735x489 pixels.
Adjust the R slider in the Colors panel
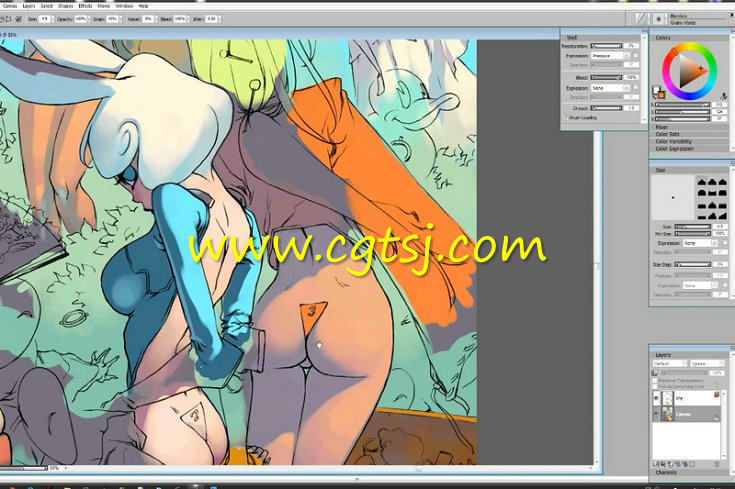point(682,105)
